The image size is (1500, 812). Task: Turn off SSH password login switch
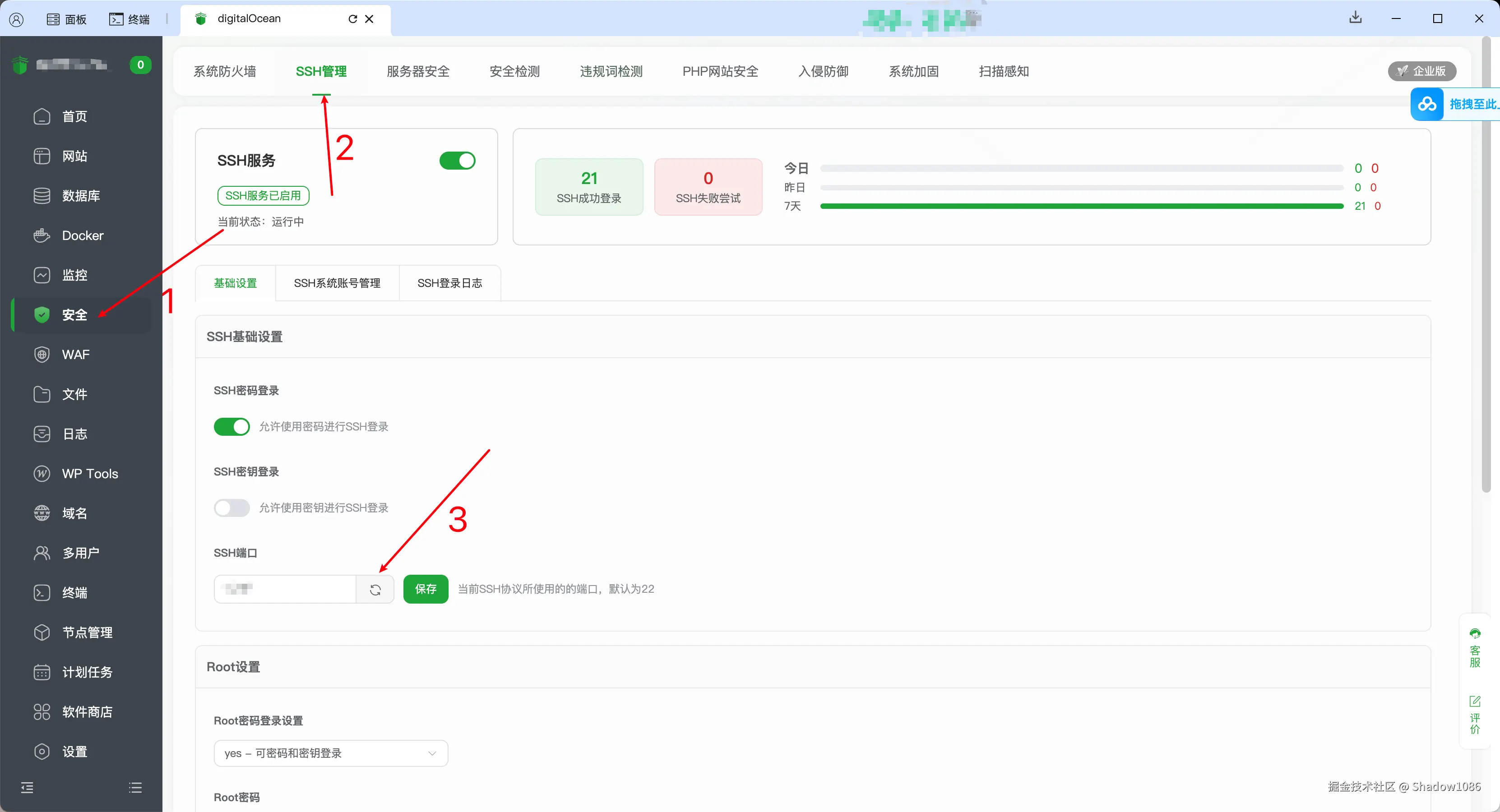231,427
